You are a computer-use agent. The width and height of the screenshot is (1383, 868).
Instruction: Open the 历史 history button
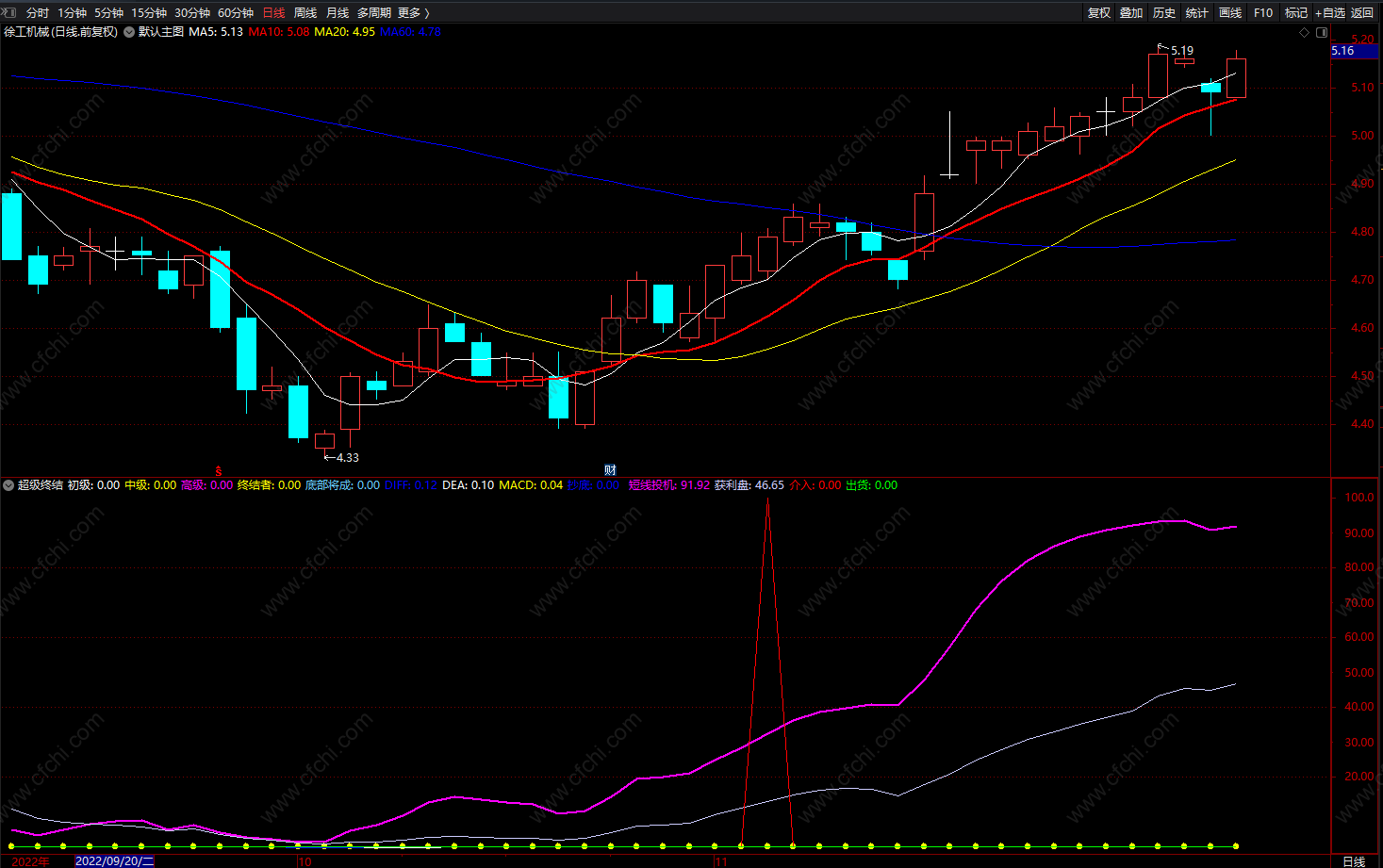[1164, 12]
